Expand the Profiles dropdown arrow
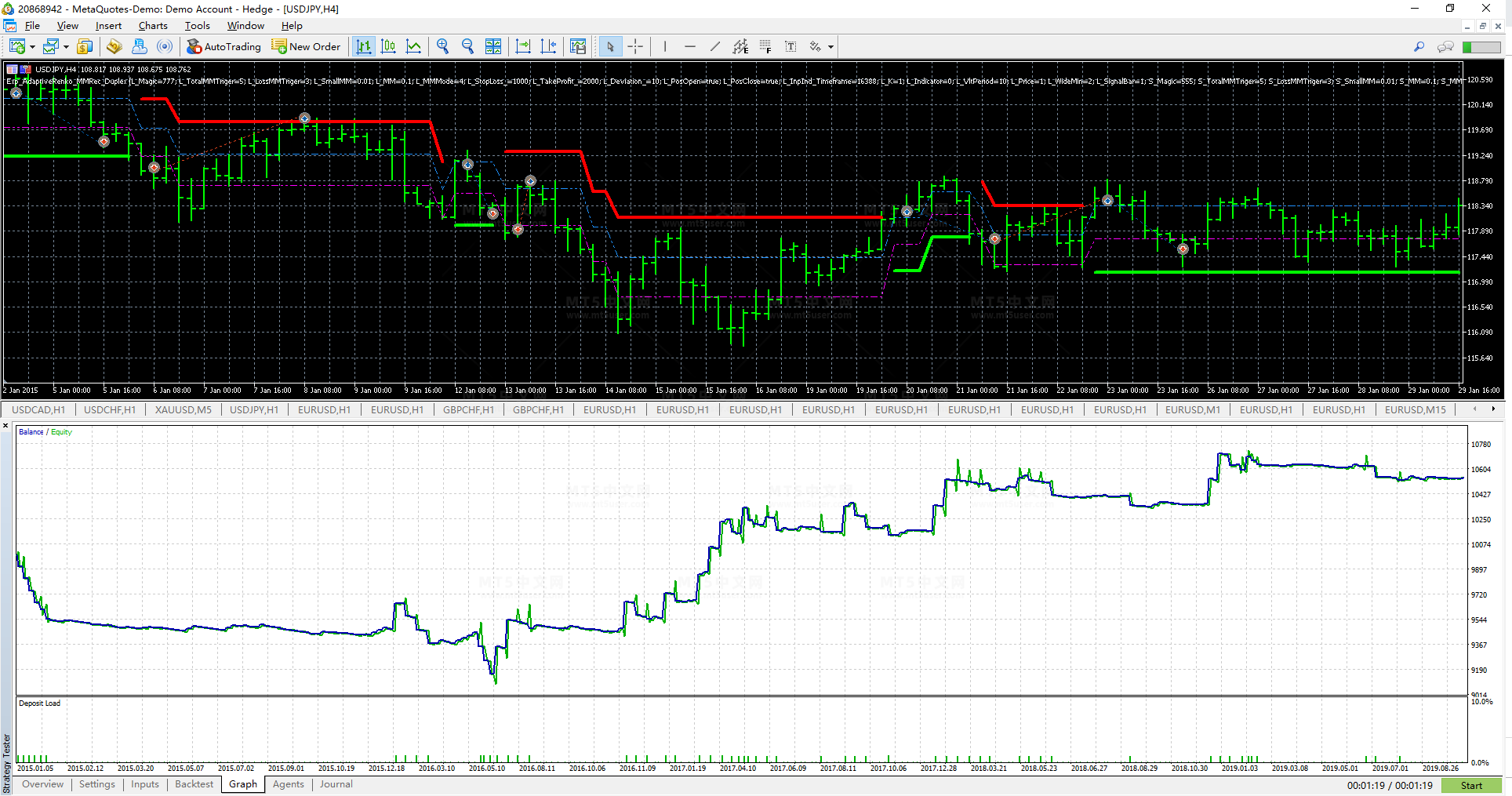The width and height of the screenshot is (1512, 796). point(66,47)
